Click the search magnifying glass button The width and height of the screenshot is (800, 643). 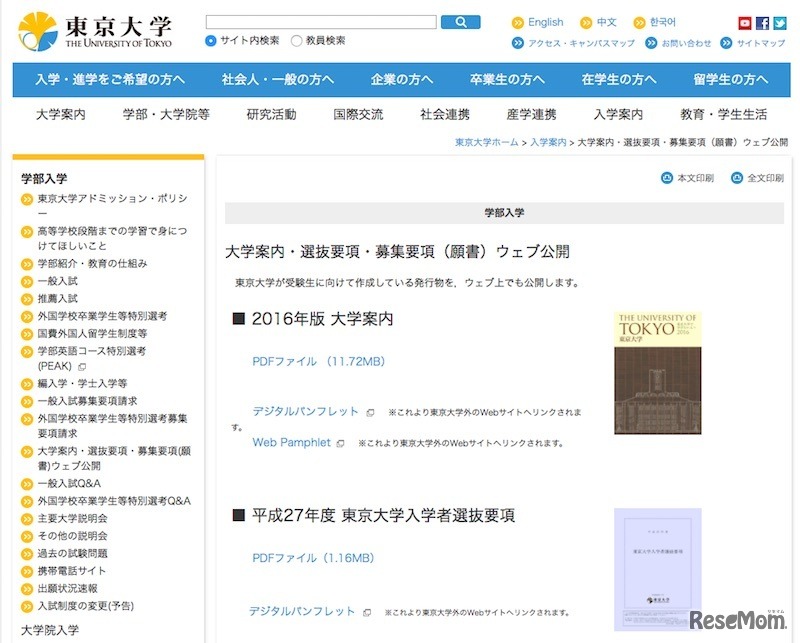coord(460,20)
